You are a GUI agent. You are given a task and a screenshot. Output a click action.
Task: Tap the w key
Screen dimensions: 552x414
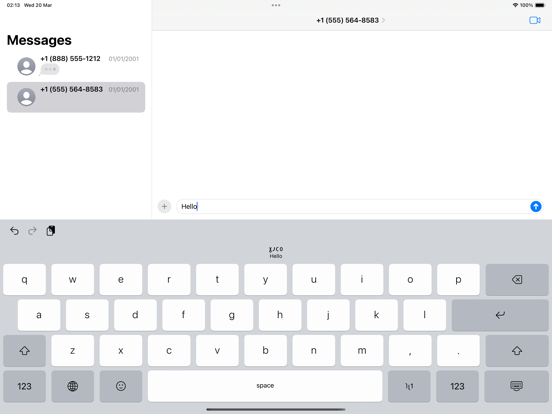73,280
